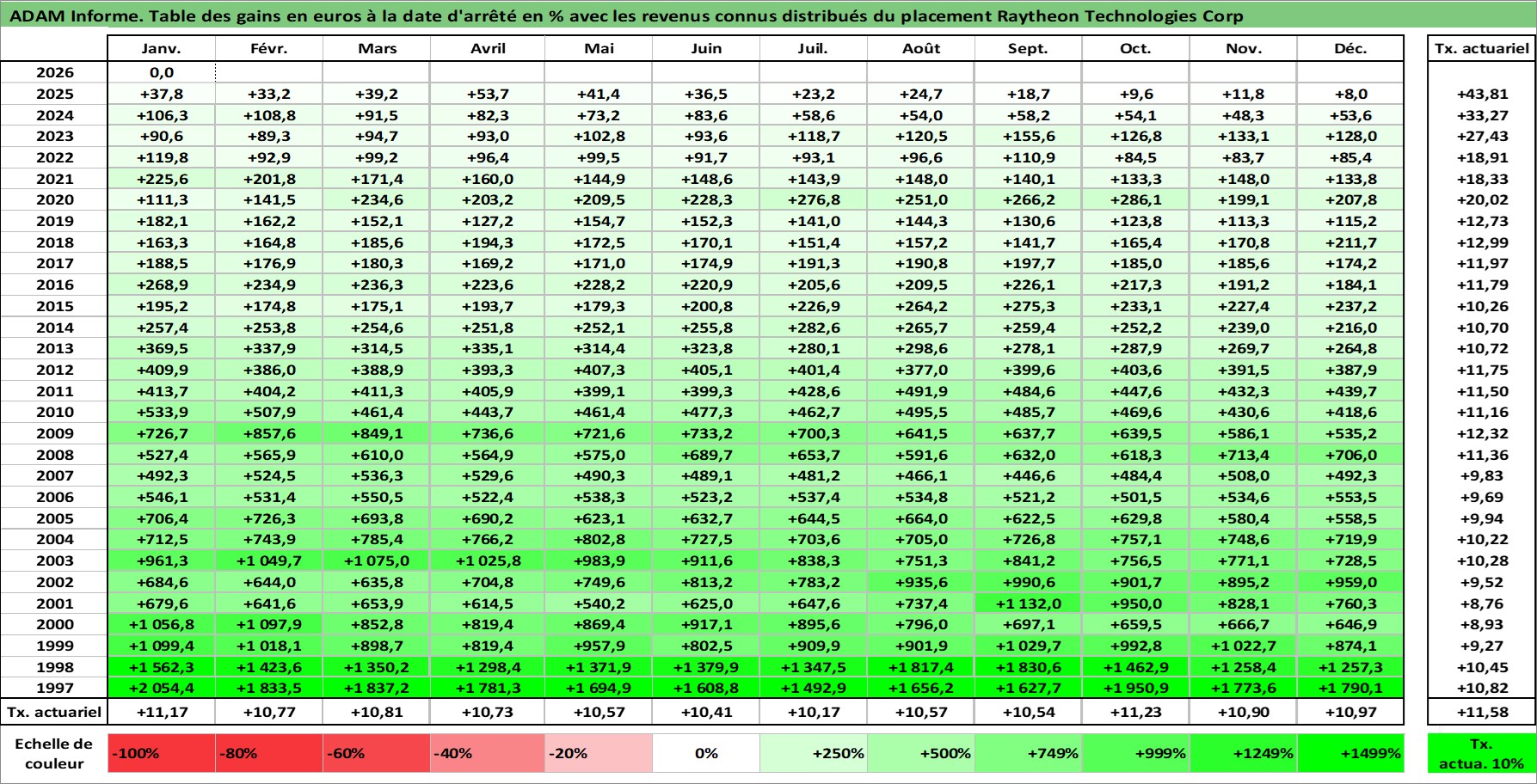Click the +999% green swatch
1537x784 pixels.
point(1136,753)
